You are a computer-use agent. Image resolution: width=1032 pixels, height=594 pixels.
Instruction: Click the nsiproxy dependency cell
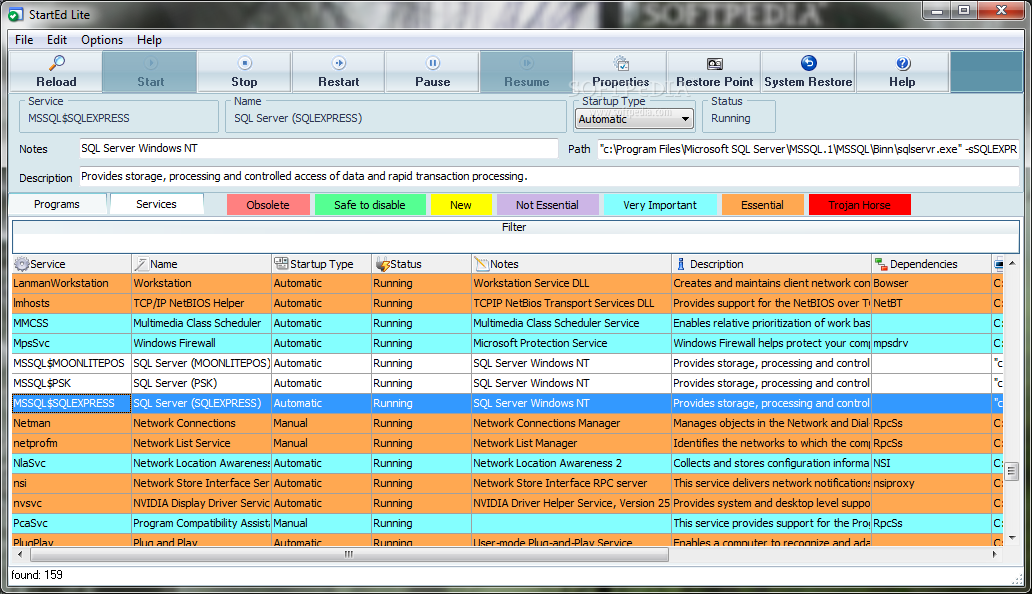931,483
